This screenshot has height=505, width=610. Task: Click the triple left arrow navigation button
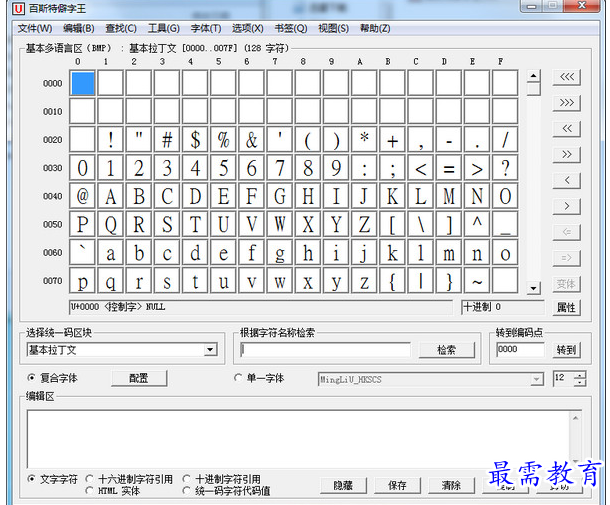pos(567,77)
